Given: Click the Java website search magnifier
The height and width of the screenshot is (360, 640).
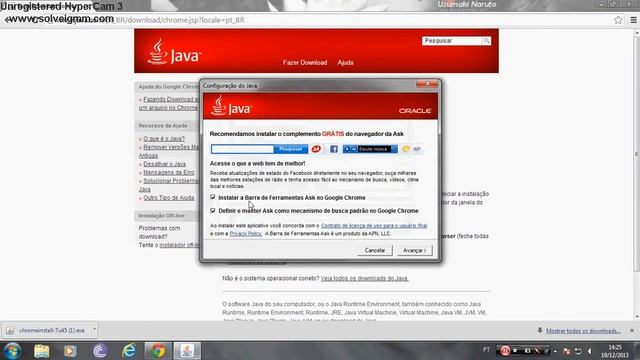Looking at the screenshot, I should pos(486,41).
